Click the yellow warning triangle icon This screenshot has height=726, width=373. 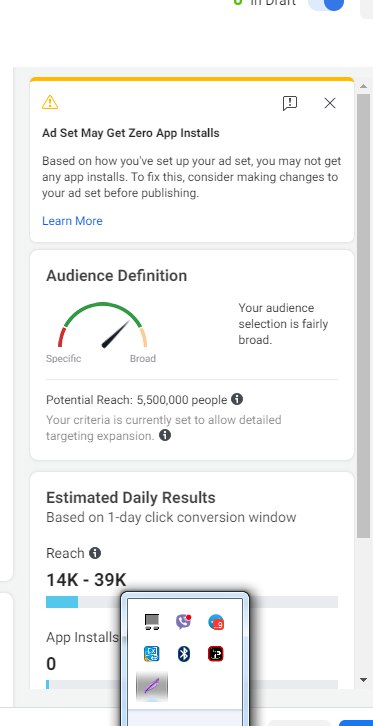[50, 102]
